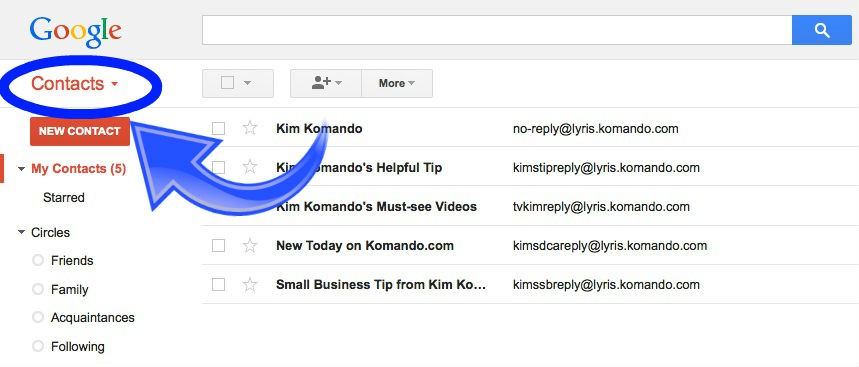Click the blue search magnifier button
This screenshot has height=367, width=859.
822,30
